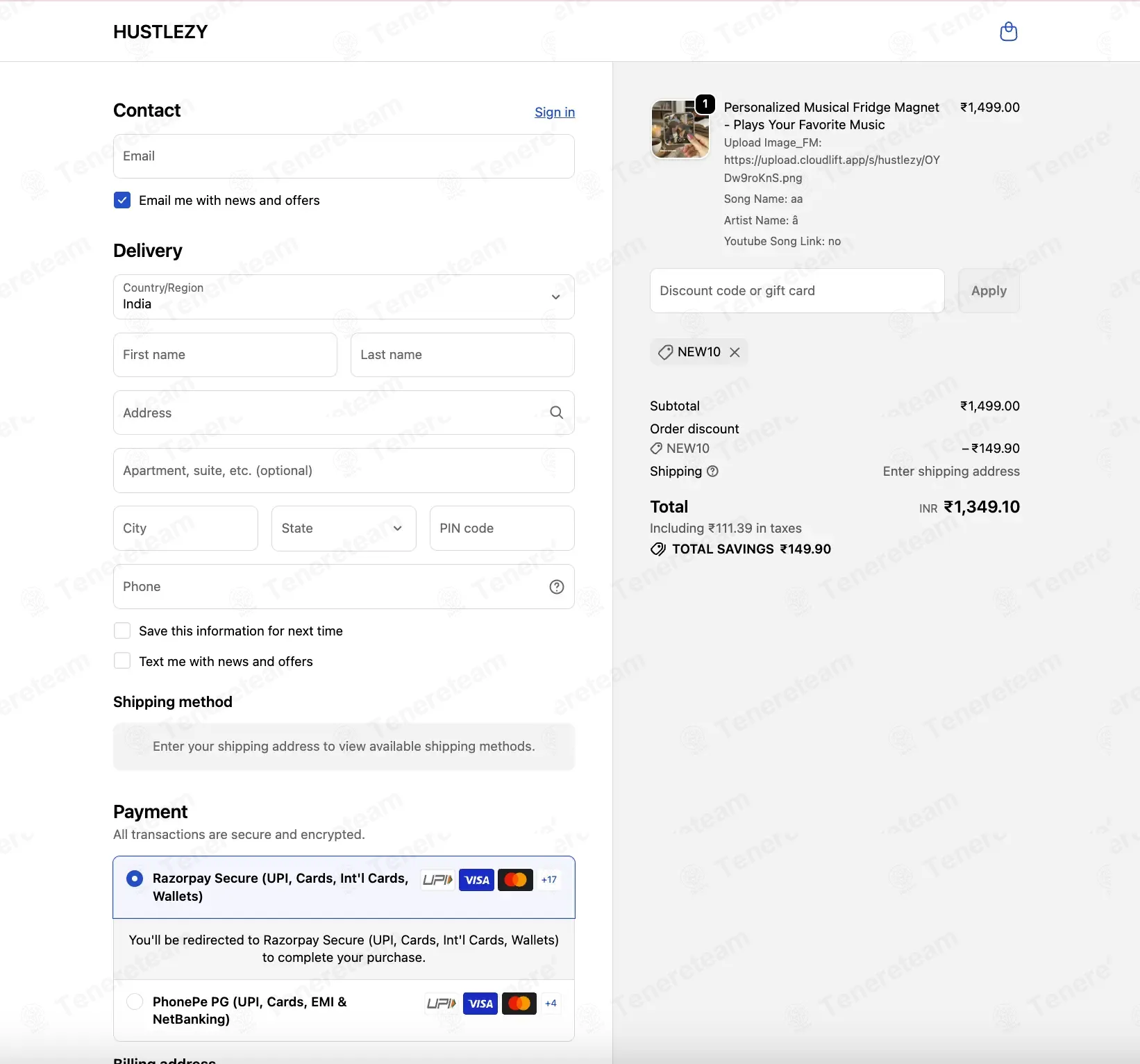The image size is (1140, 1064).
Task: Click the Apartment, suite field
Action: click(344, 471)
